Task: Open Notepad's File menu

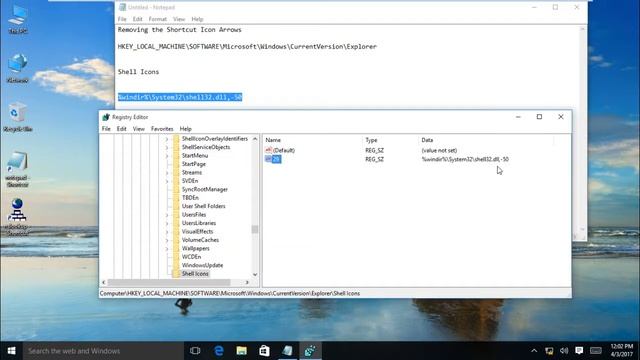Action: tap(122, 19)
